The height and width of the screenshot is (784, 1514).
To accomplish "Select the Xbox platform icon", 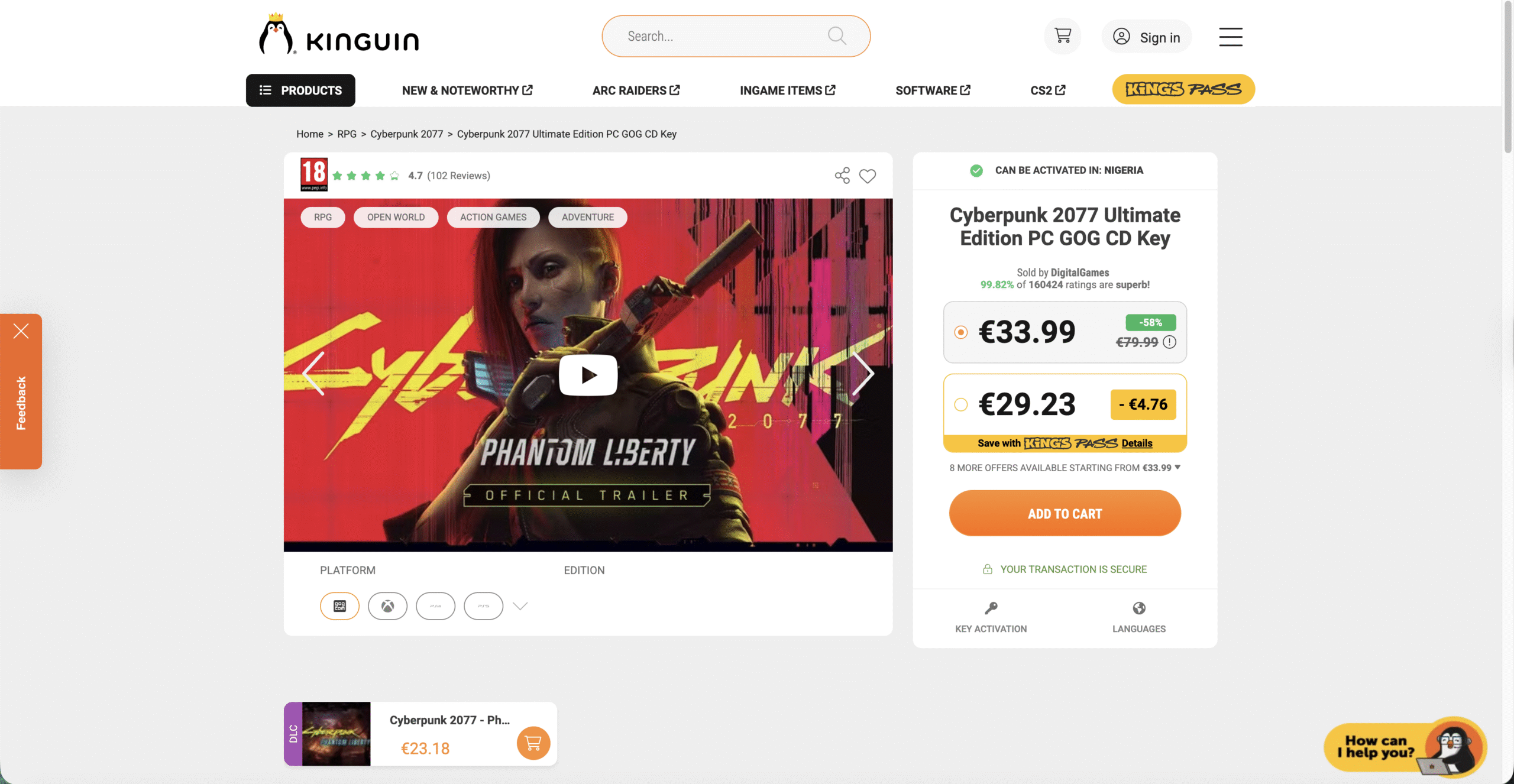I will [x=387, y=606].
